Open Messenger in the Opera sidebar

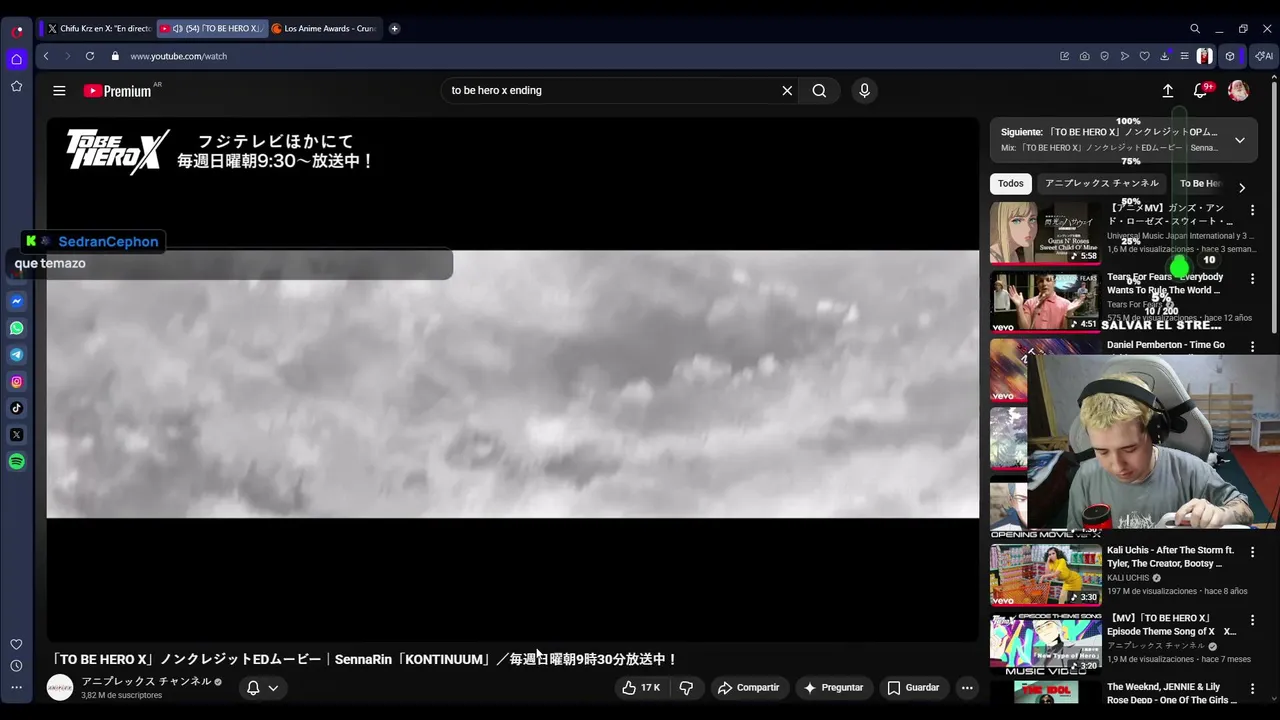(17, 301)
